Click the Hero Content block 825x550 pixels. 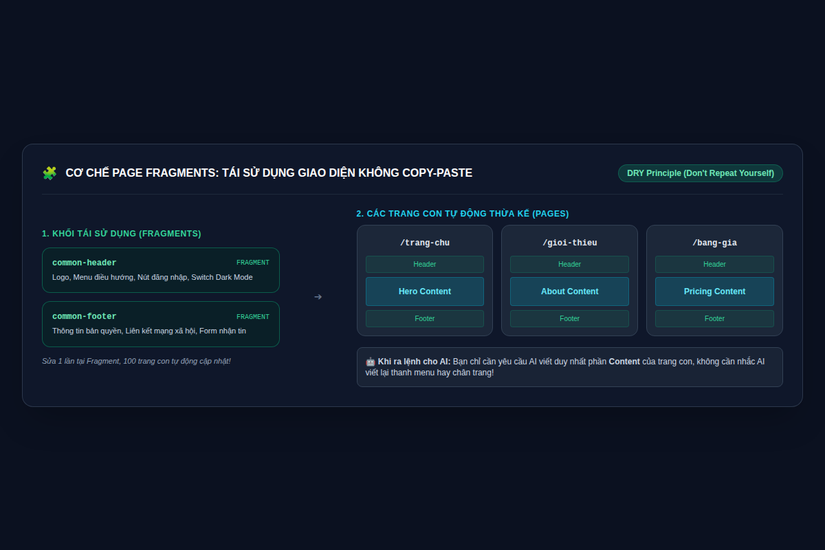(x=425, y=291)
